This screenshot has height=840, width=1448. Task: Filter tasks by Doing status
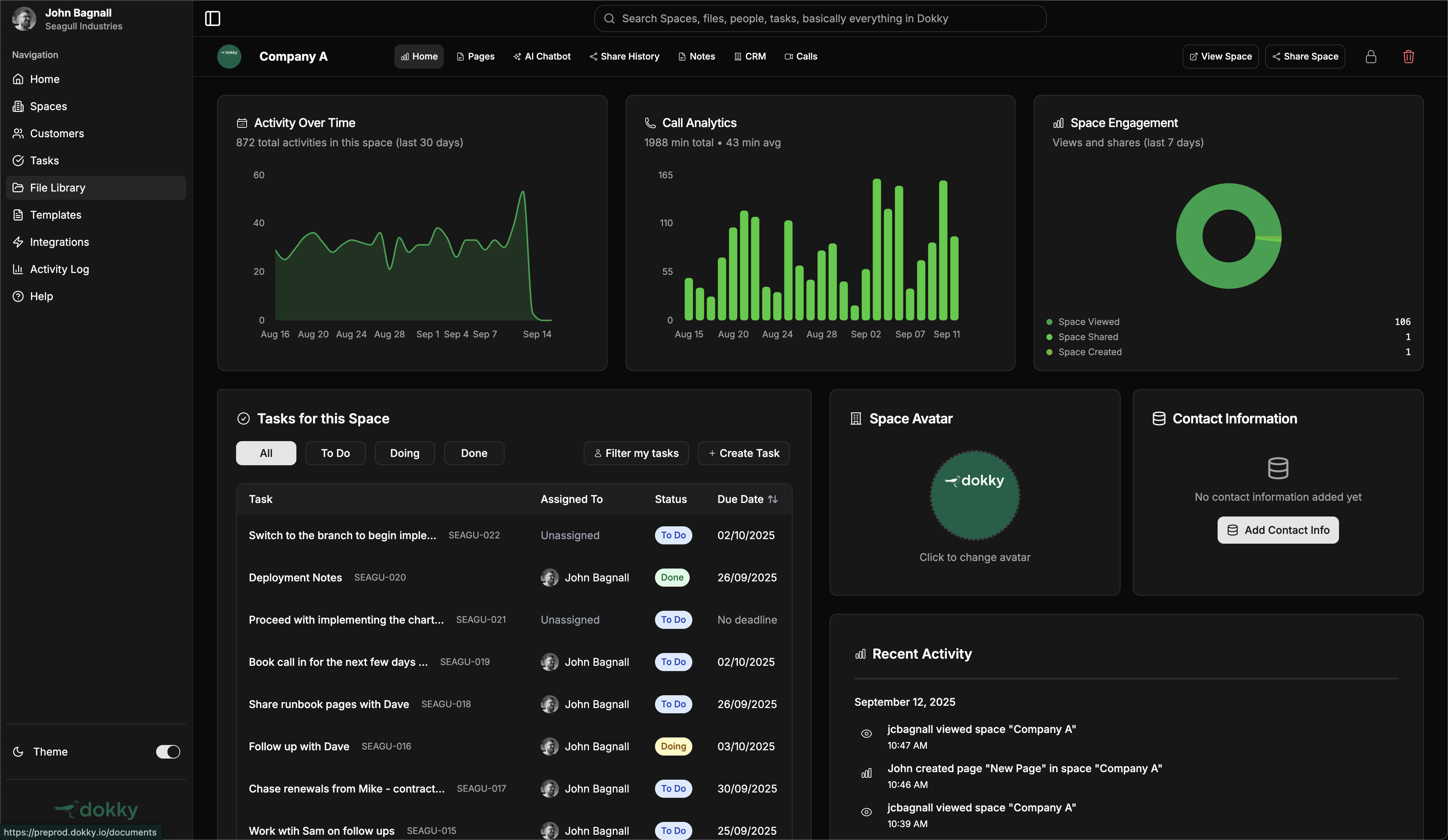[x=405, y=453]
